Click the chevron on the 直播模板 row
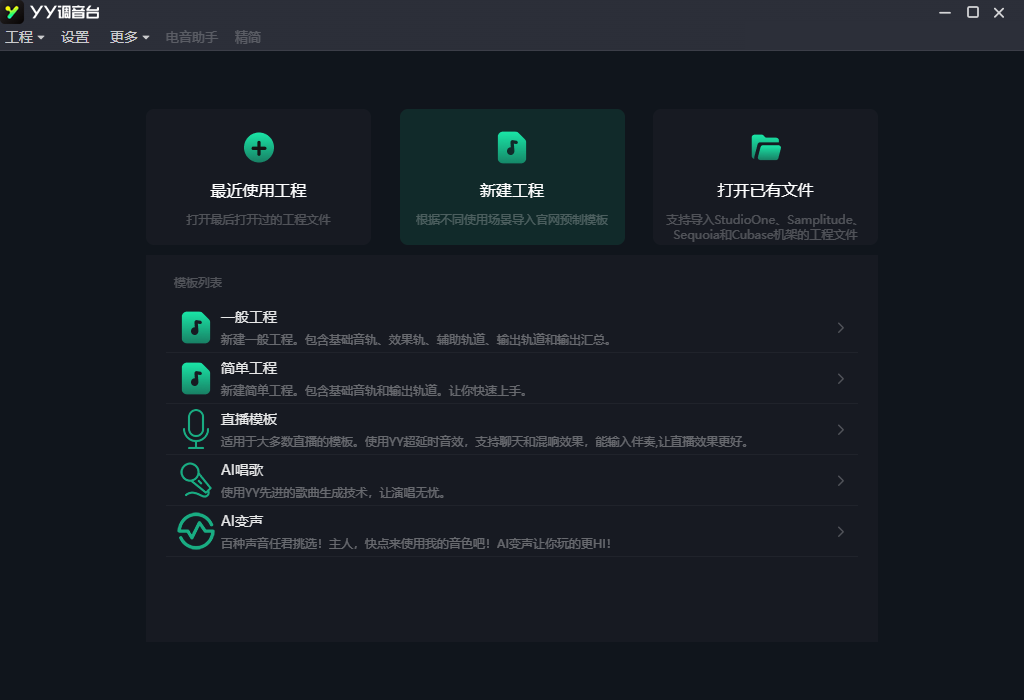The width and height of the screenshot is (1024, 700). coord(840,430)
